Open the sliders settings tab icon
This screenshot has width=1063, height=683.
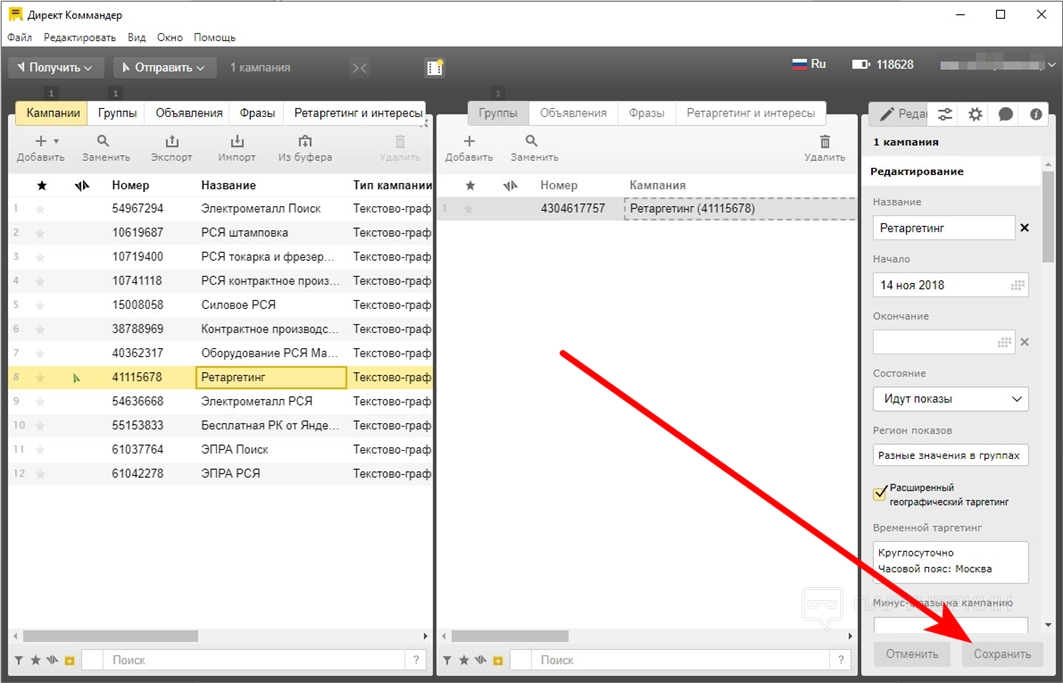tap(944, 114)
